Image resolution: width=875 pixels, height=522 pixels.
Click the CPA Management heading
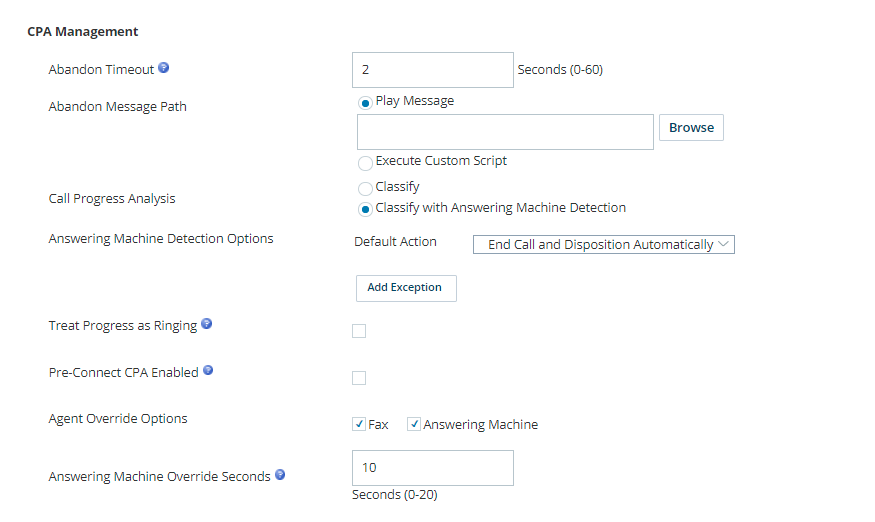(x=83, y=32)
